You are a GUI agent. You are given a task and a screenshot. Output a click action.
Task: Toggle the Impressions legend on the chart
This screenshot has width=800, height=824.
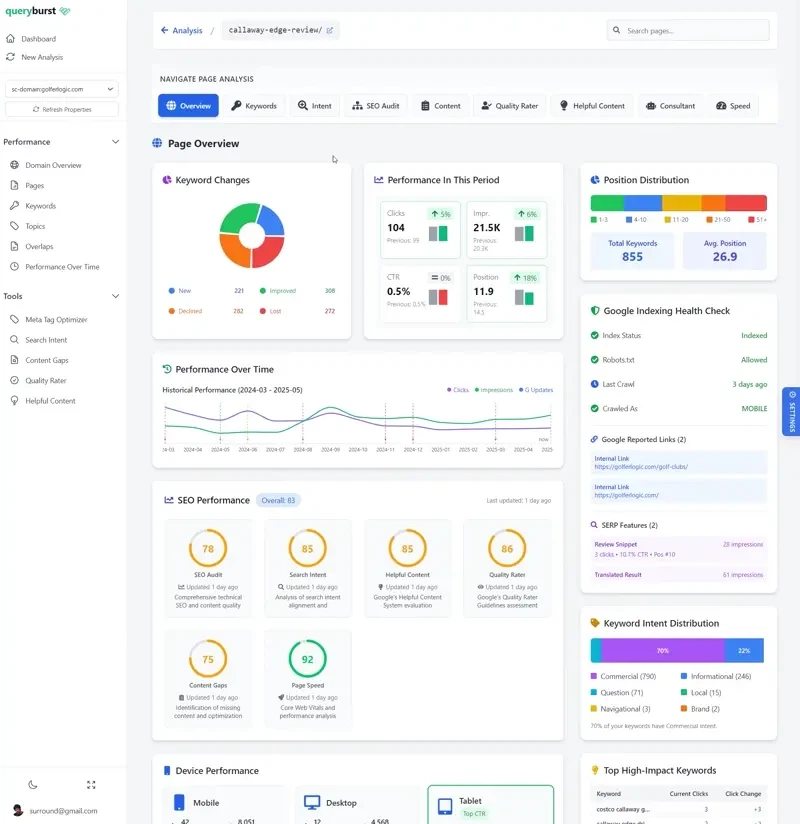tap(494, 390)
